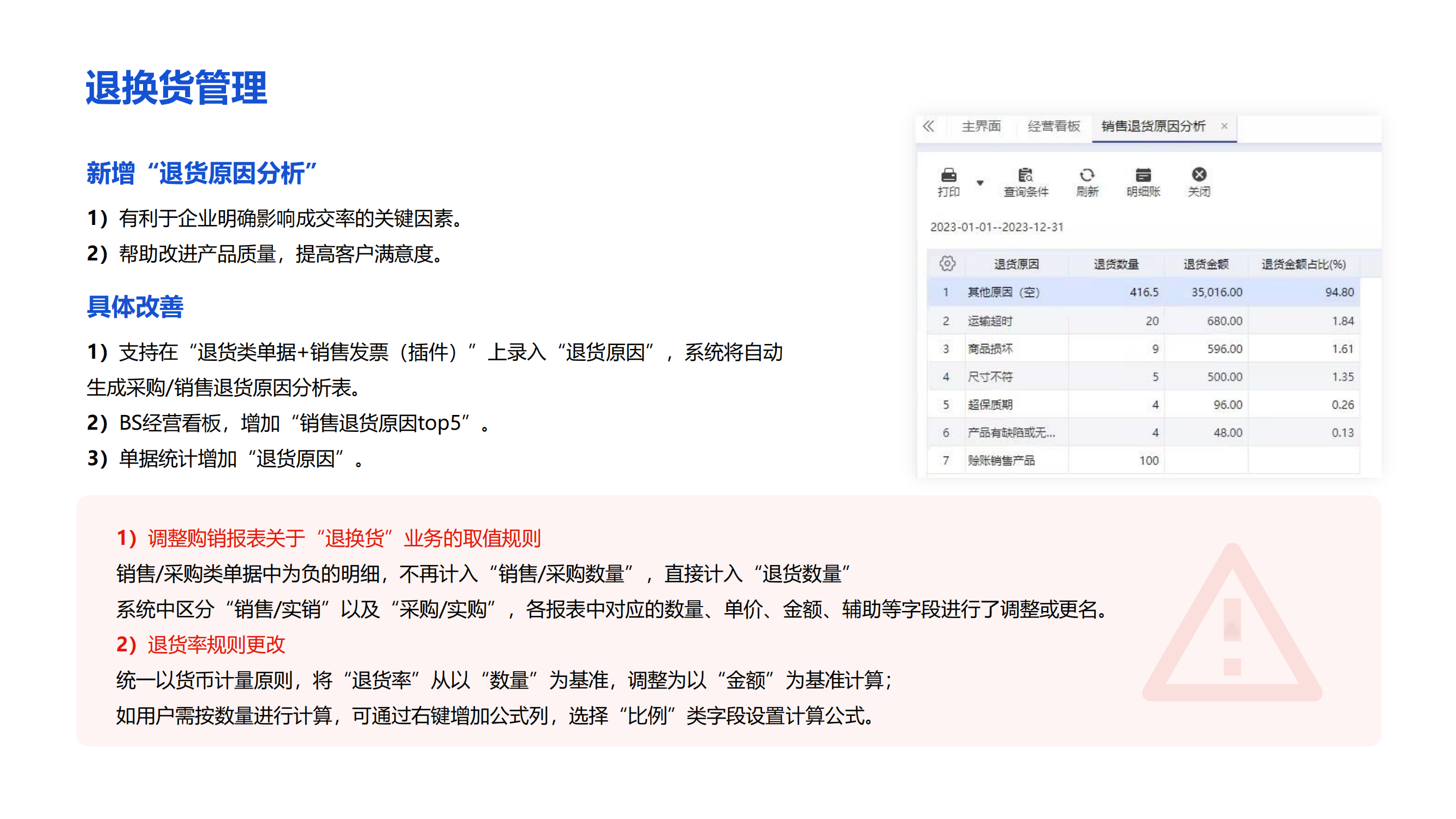
Task: Select the 销售退货原因分析 tab
Action: (1153, 126)
